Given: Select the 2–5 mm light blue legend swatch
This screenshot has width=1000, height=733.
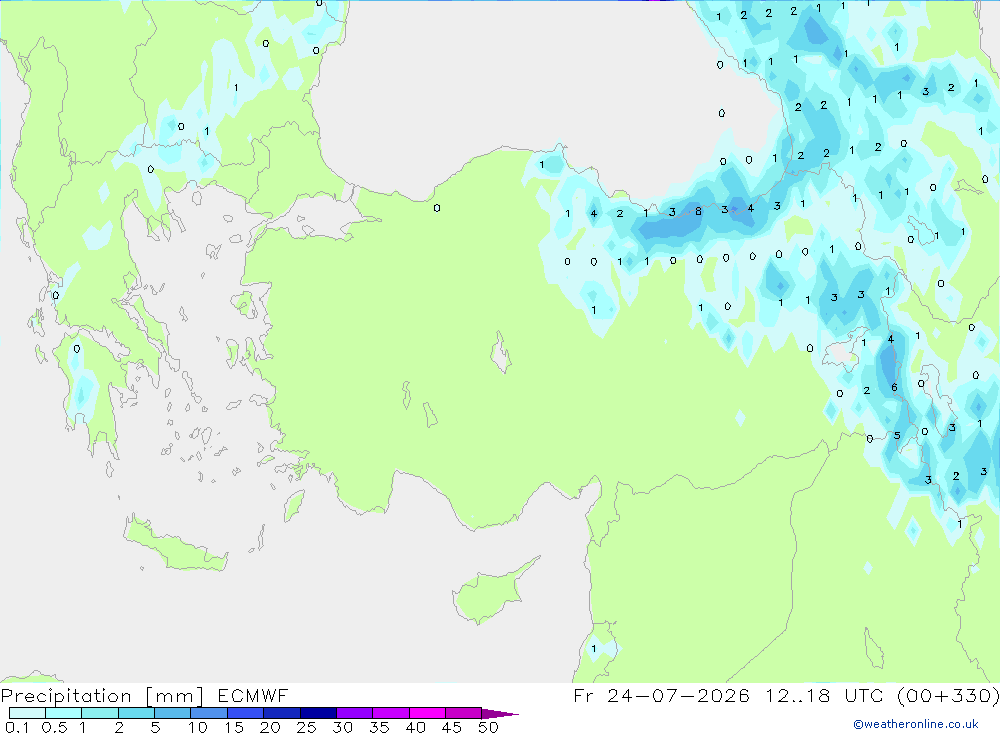Looking at the screenshot, I should pos(136,713).
